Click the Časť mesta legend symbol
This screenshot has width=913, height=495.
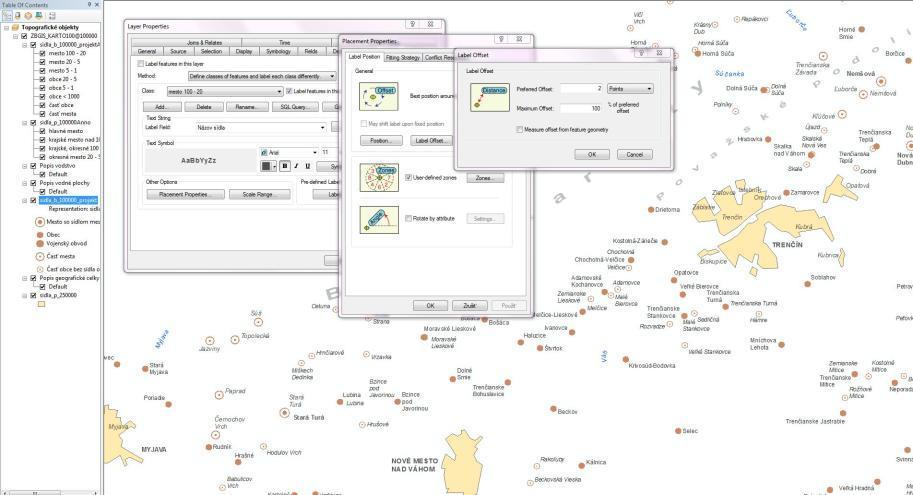(40, 256)
